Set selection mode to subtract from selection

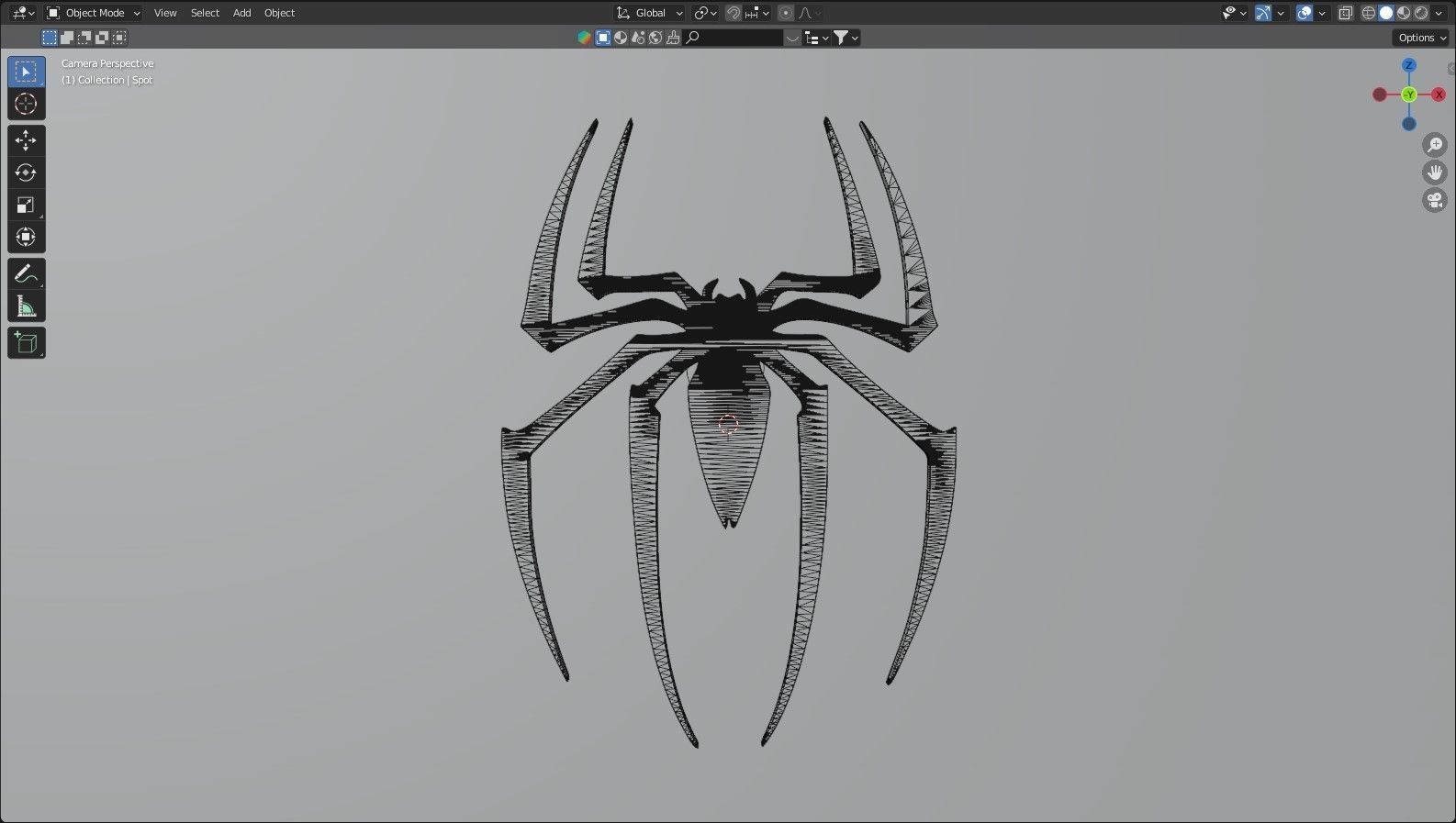click(x=84, y=38)
